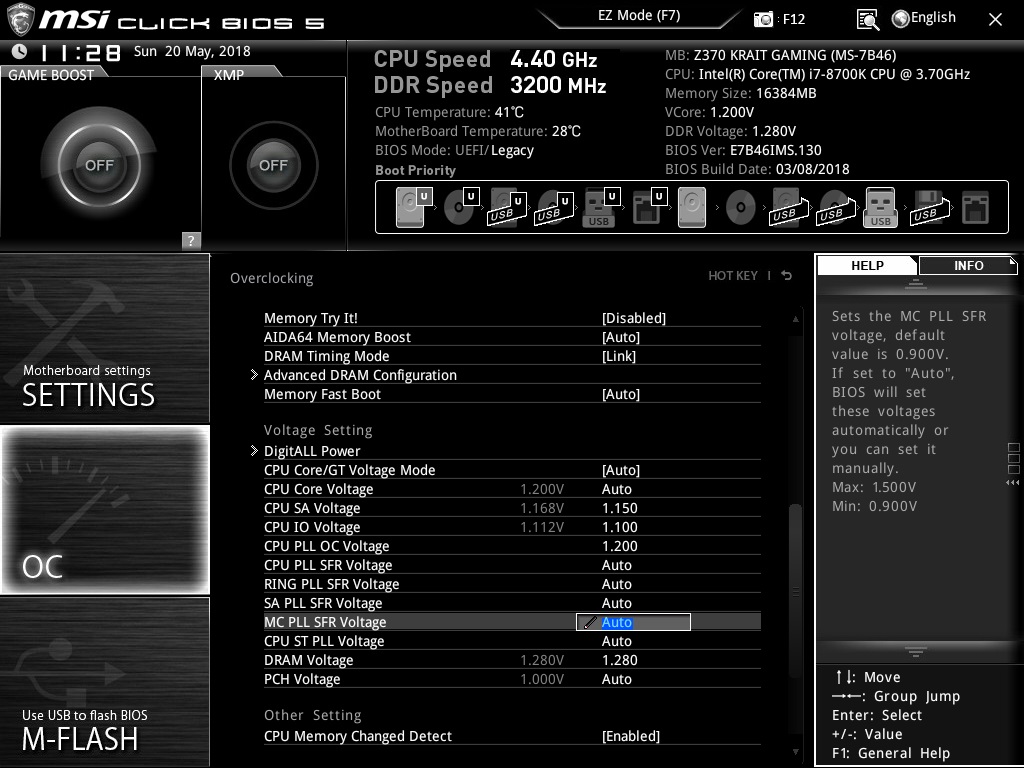Edit CPU Core Voltage Auto value
The width and height of the screenshot is (1024, 768).
tap(616, 489)
